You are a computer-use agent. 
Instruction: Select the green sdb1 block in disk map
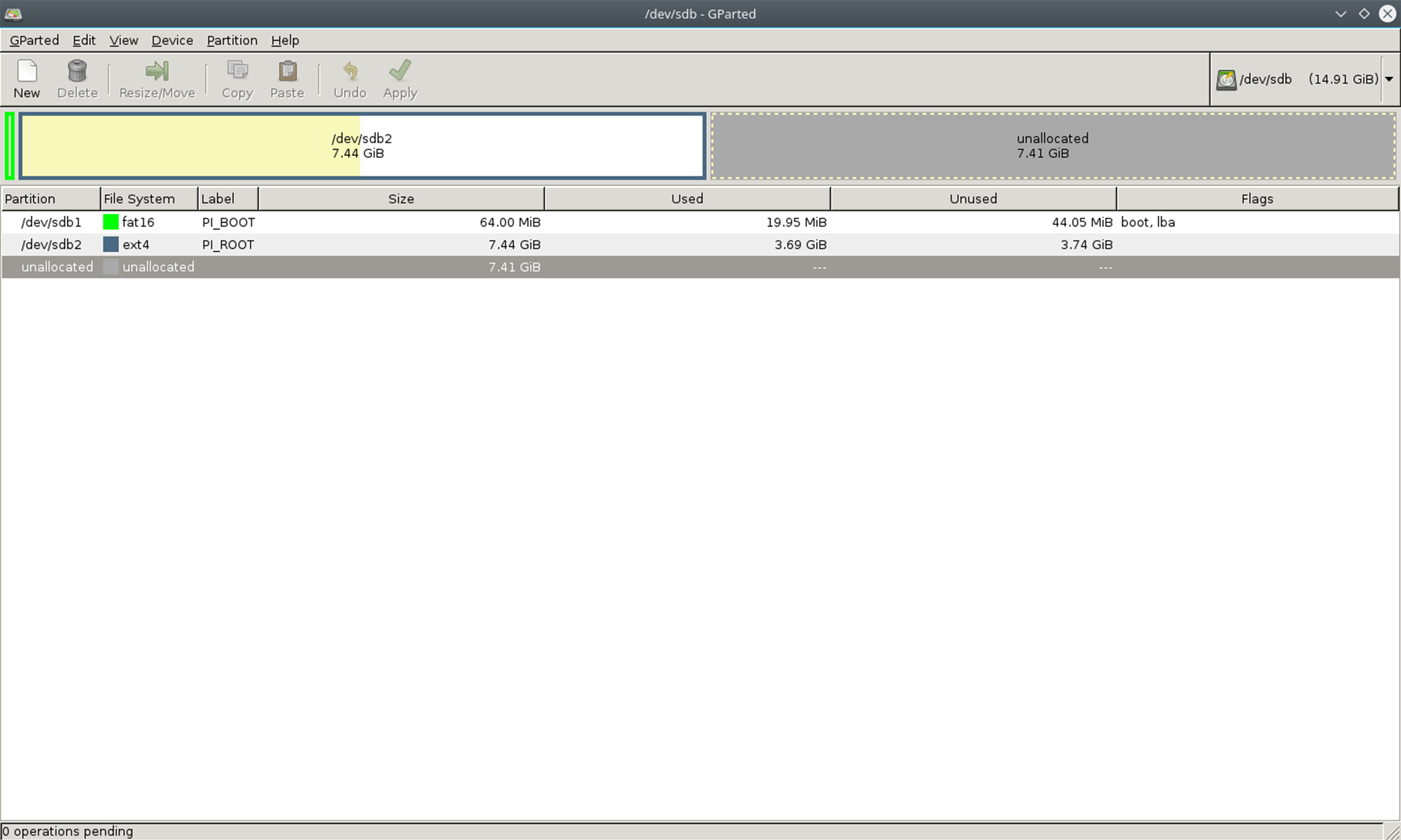coord(9,146)
